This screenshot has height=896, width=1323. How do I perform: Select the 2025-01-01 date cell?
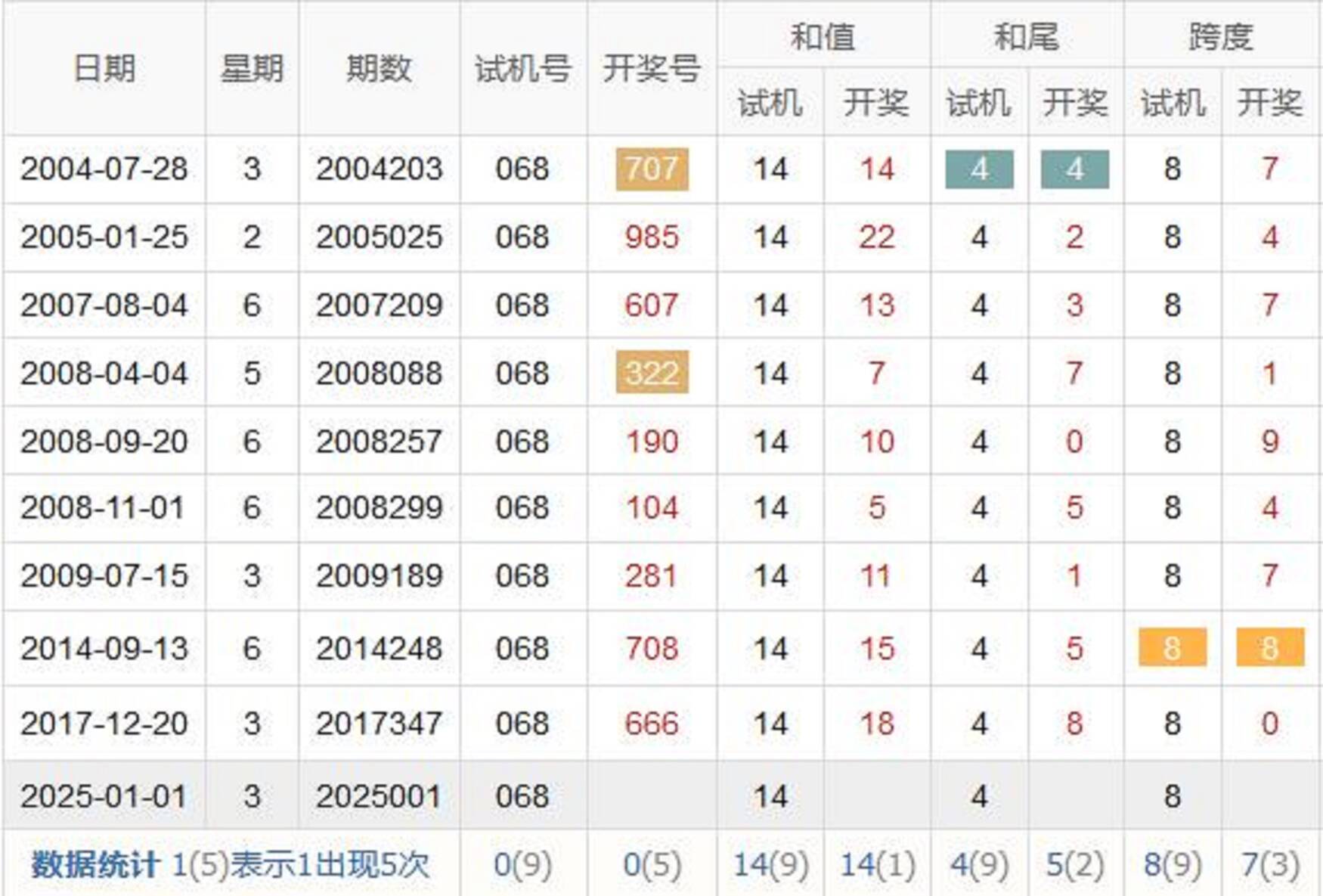pyautogui.click(x=104, y=796)
